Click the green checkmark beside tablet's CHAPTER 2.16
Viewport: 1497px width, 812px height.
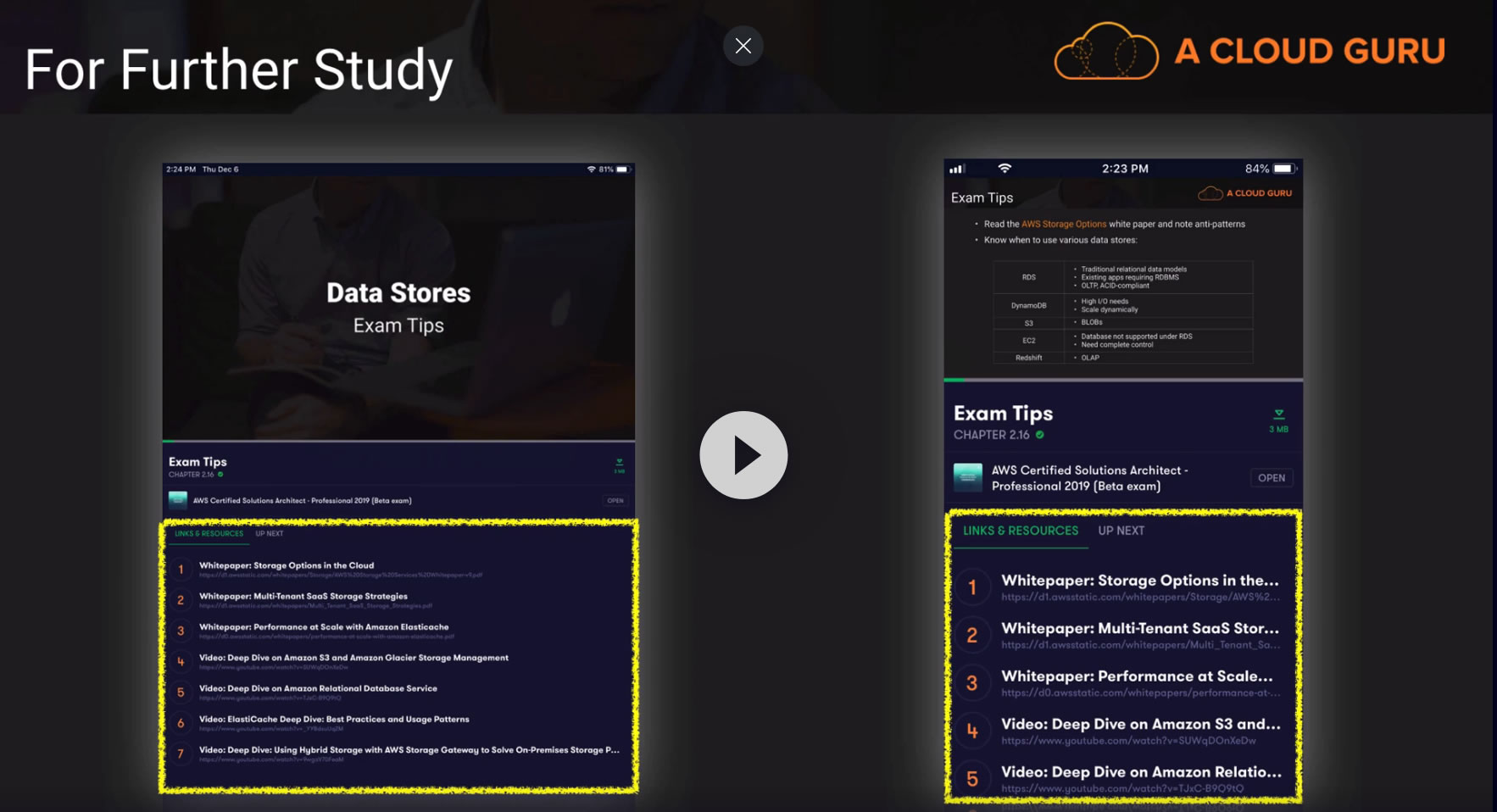(x=220, y=475)
